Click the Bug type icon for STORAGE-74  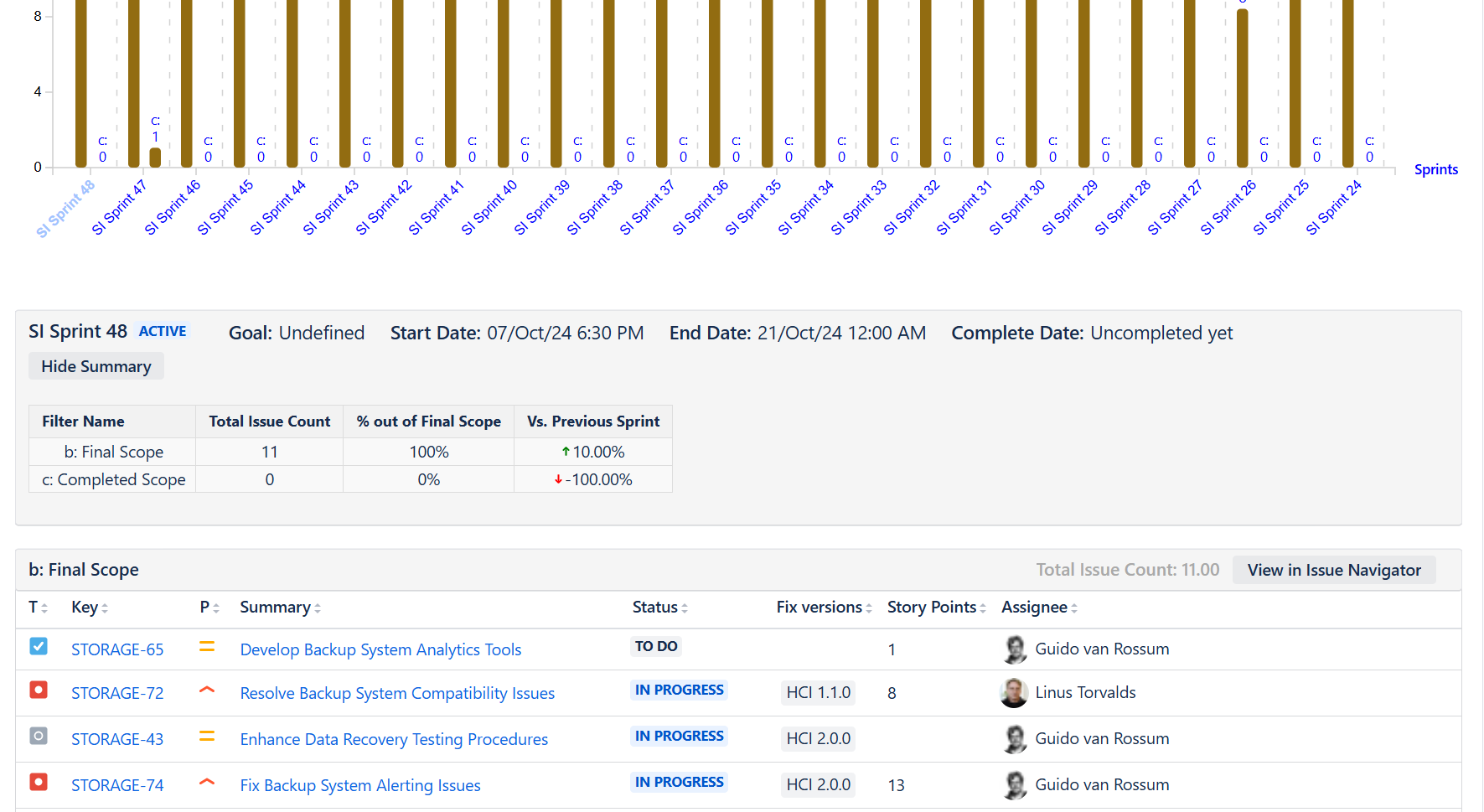pyautogui.click(x=39, y=781)
